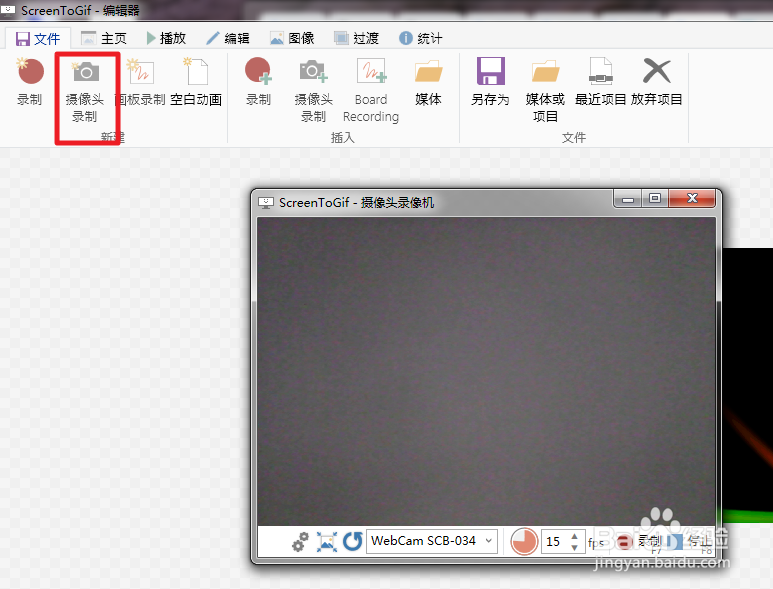Viewport: 773px width, 589px height.
Task: Switch to the 主页 ribbon tab
Action: (104, 38)
